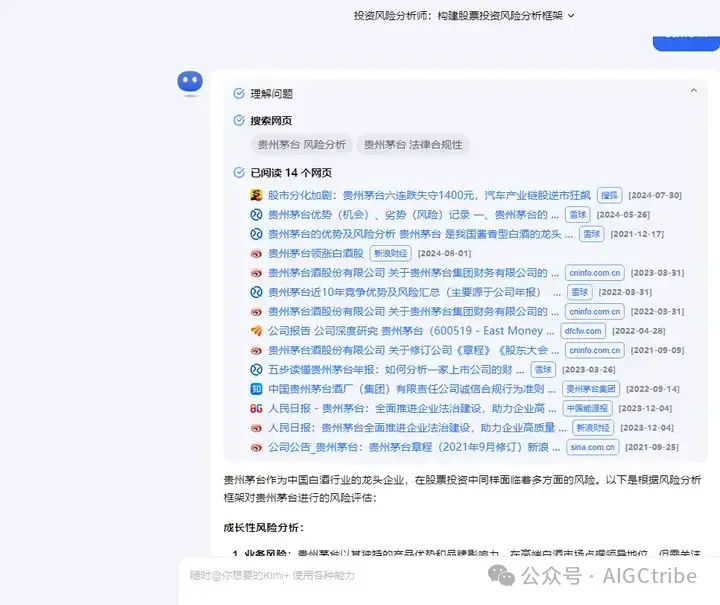Click the 中国能源报 source badge

[x=587, y=409]
